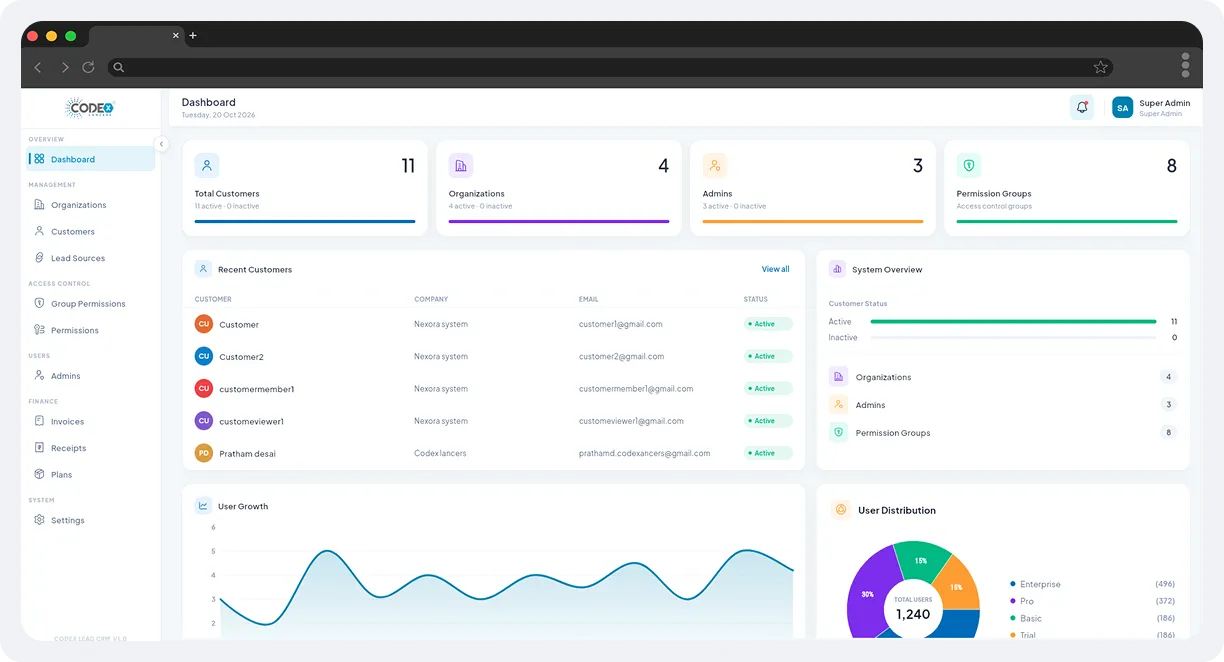Screen dimensions: 1224x662
Task: Click the Basic legend entry
Action: click(x=1093, y=619)
